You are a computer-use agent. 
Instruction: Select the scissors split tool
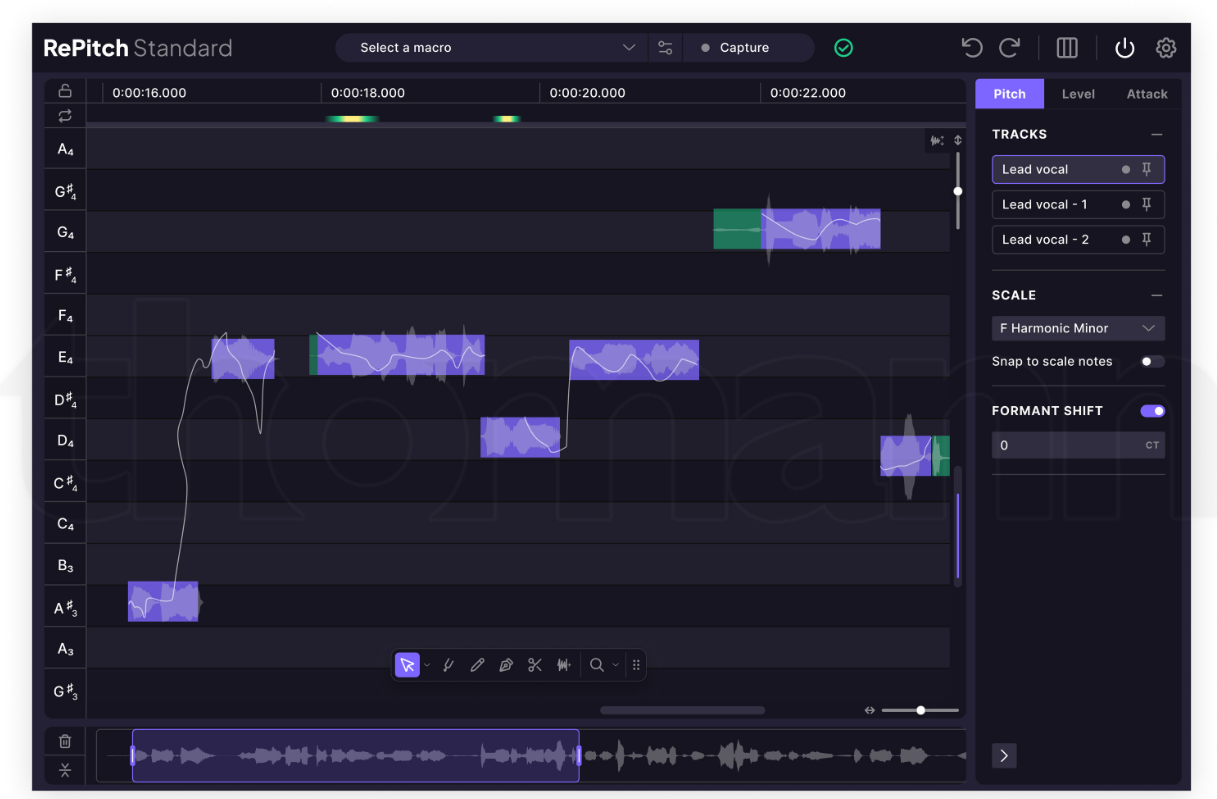(x=535, y=665)
